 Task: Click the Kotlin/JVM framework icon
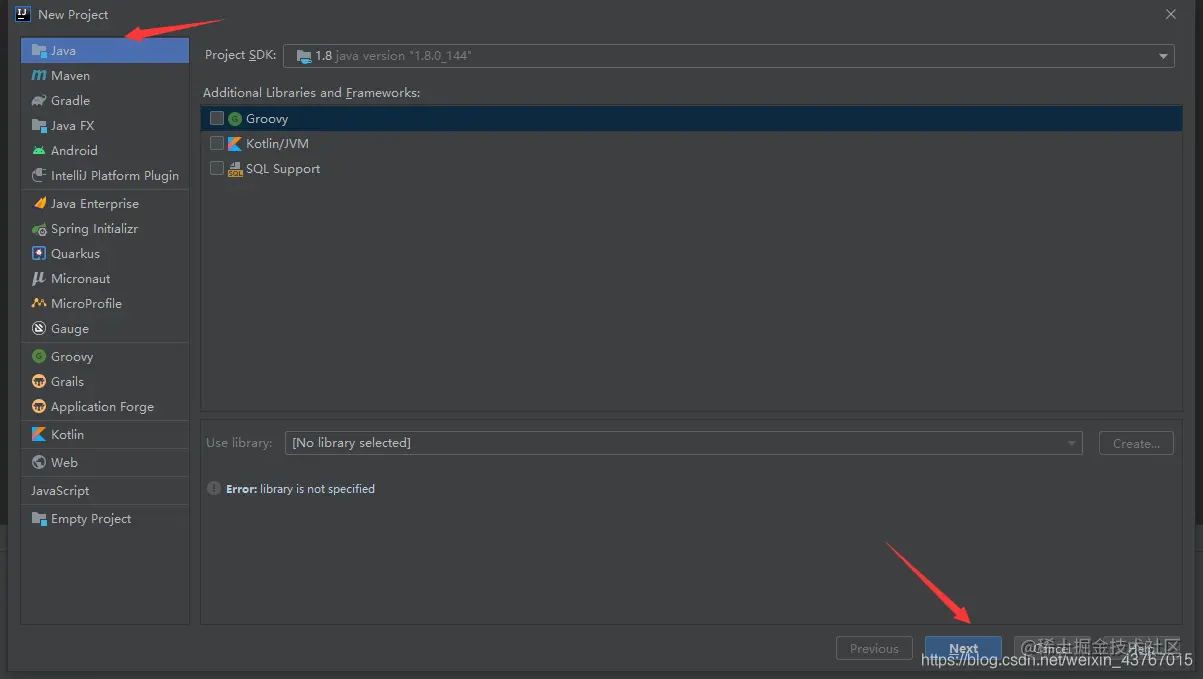point(235,143)
